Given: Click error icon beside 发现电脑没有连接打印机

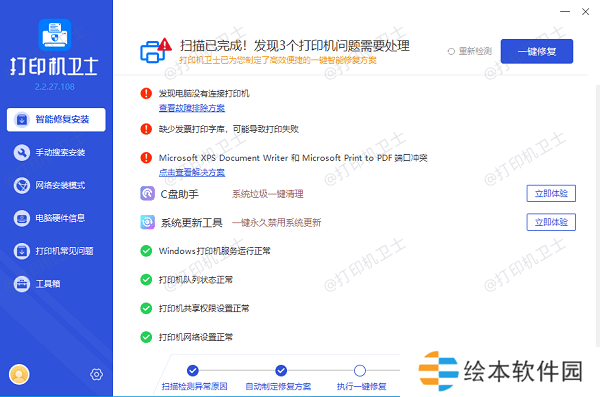Looking at the screenshot, I should tap(146, 93).
